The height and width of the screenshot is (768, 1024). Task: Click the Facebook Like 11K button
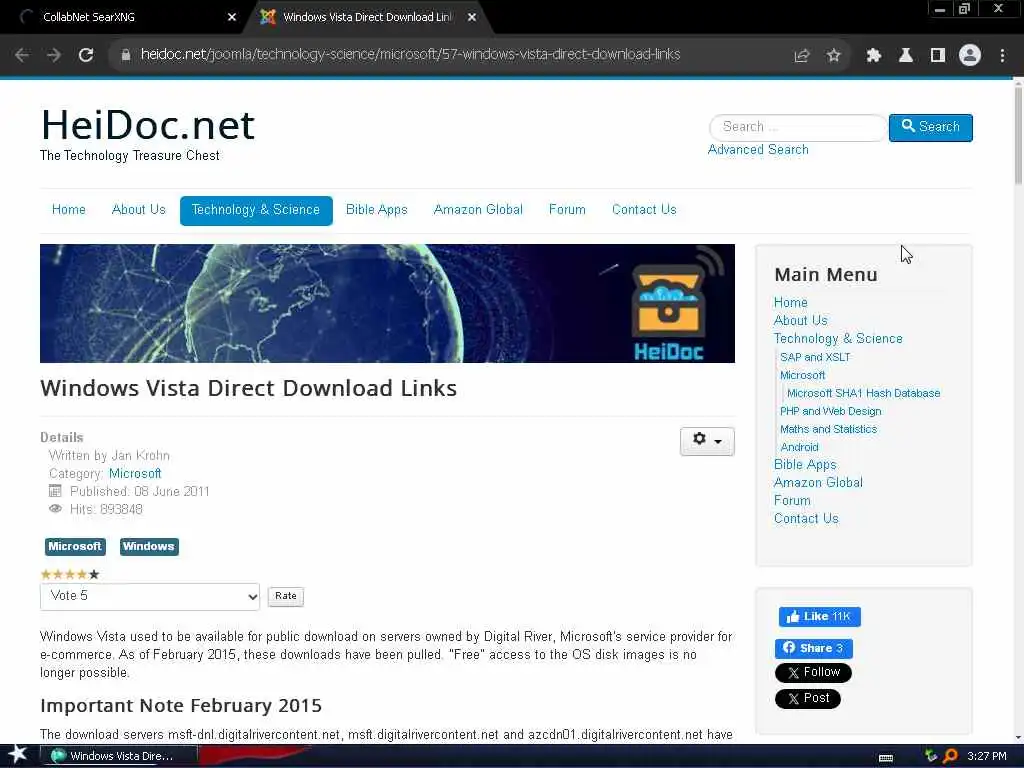coord(820,616)
